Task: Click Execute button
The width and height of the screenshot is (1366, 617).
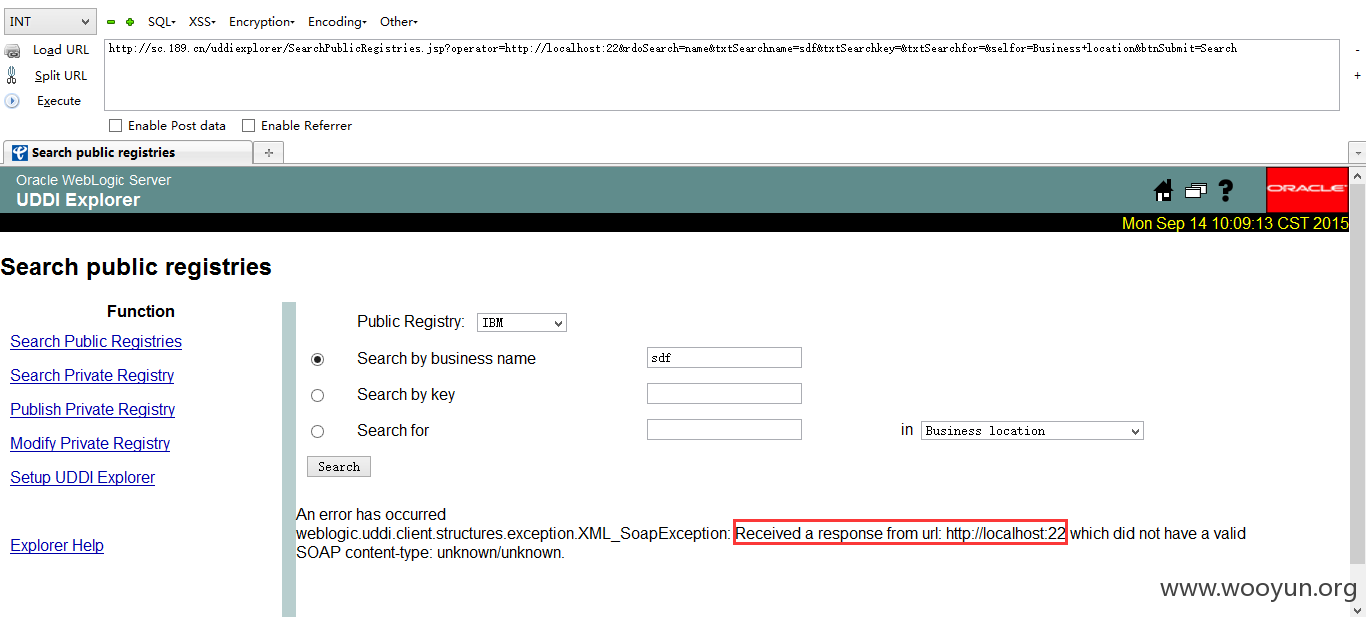Action: point(59,101)
